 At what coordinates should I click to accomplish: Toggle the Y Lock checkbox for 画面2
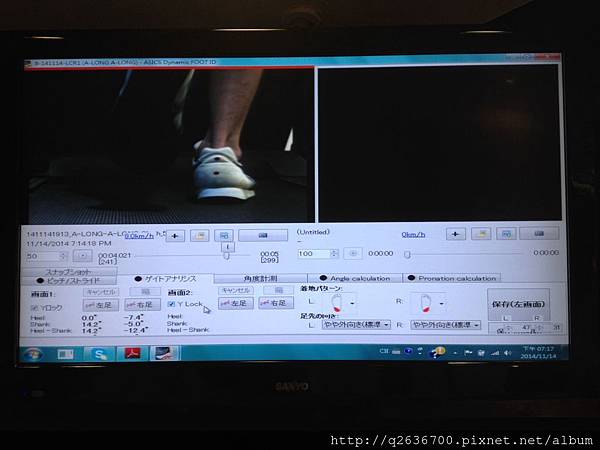point(171,304)
